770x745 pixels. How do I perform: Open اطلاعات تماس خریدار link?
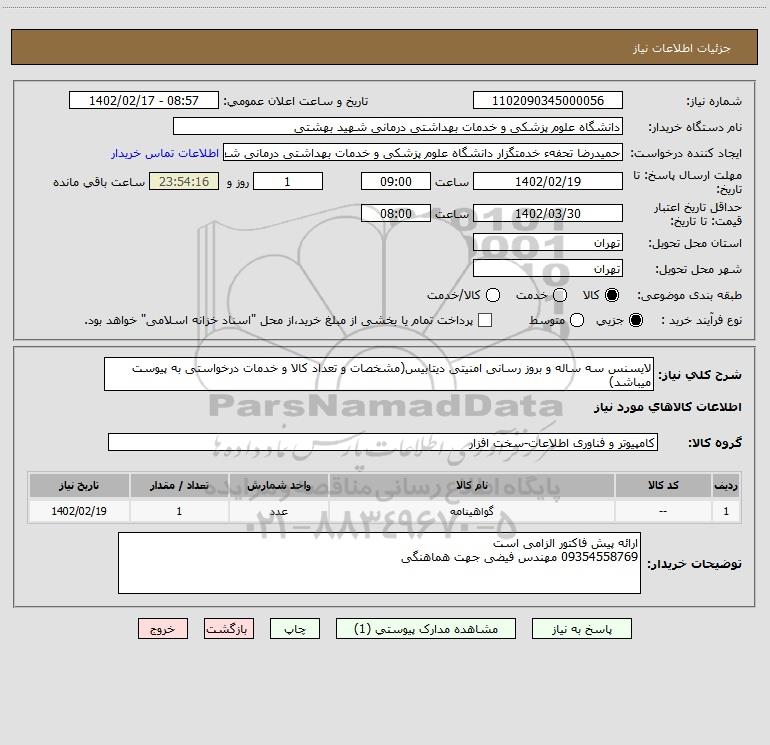(x=165, y=153)
